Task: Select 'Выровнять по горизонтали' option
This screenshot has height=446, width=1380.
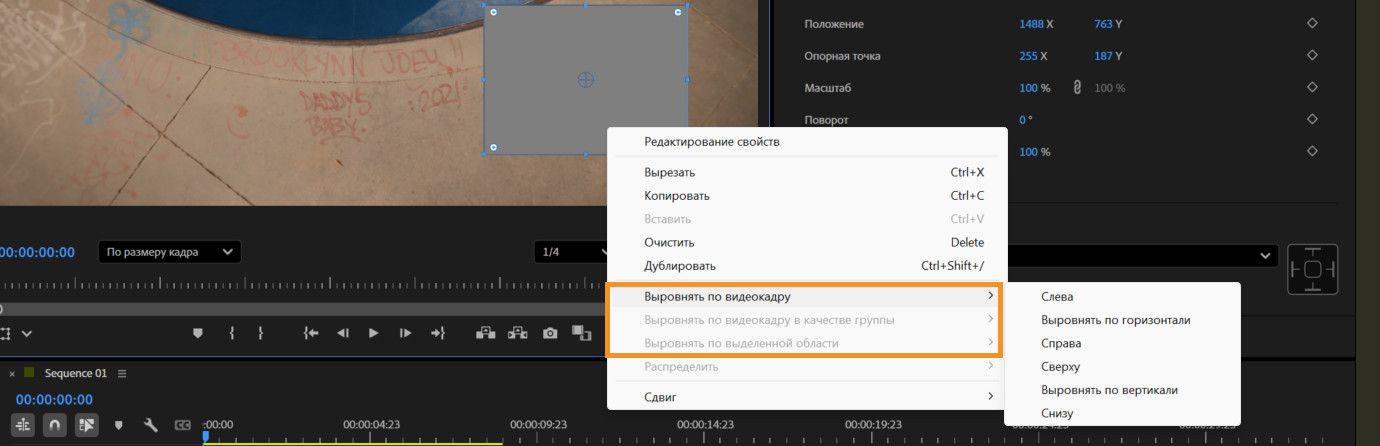Action: 1122,320
